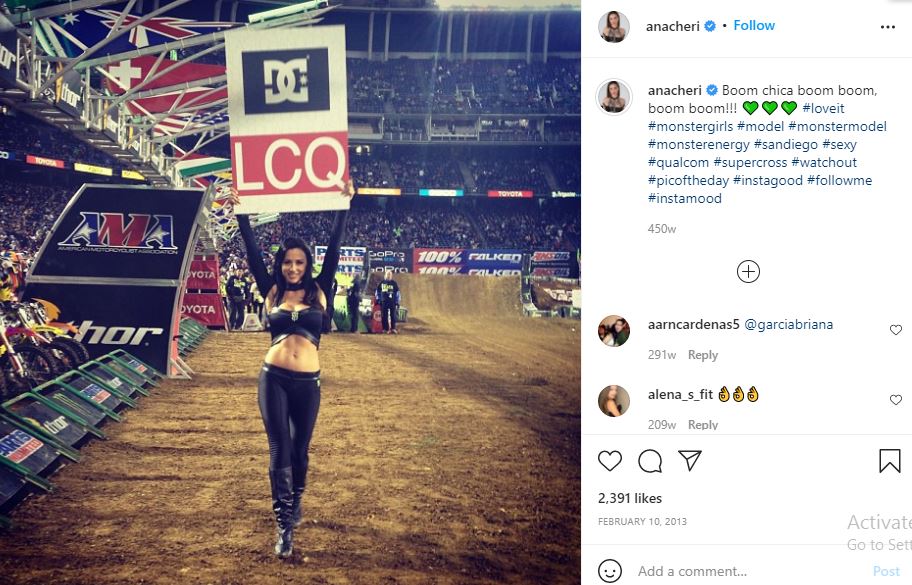This screenshot has width=912, height=585.
Task: Open emoji picker smiley icon
Action: 610,571
